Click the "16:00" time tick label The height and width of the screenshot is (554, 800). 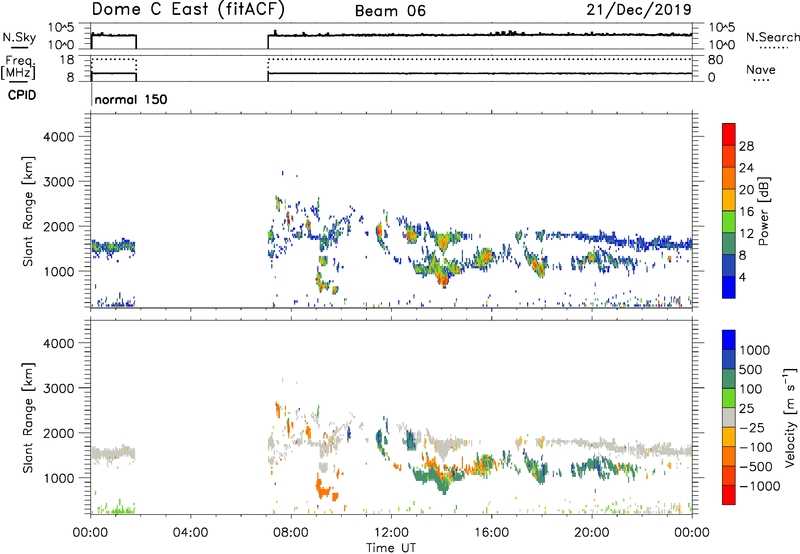click(491, 533)
